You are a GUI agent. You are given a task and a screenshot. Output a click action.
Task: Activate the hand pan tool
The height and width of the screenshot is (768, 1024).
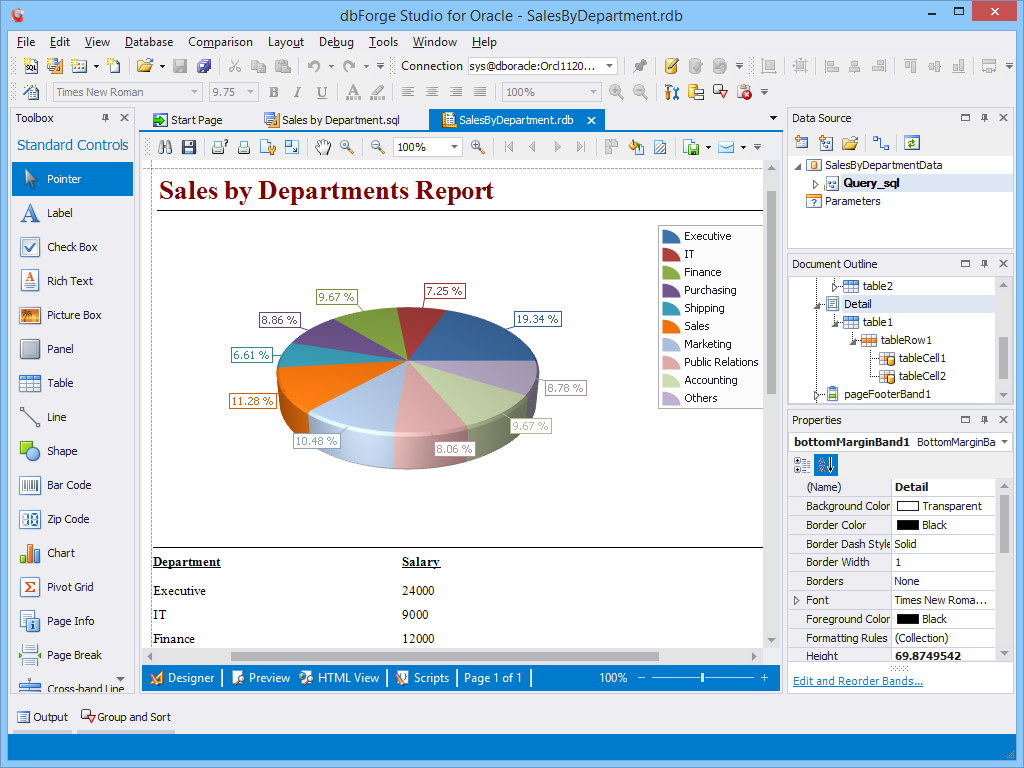click(323, 147)
